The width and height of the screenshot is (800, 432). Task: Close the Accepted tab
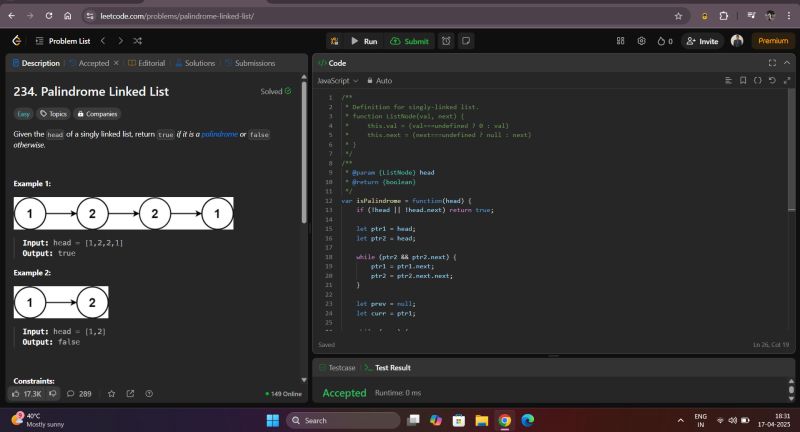click(x=116, y=63)
